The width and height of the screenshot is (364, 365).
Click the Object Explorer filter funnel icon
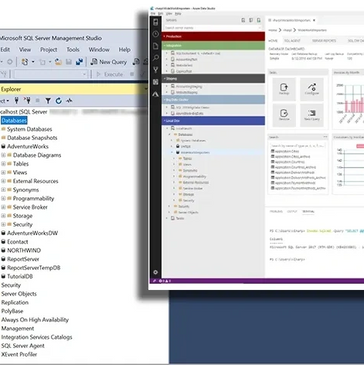48,101
